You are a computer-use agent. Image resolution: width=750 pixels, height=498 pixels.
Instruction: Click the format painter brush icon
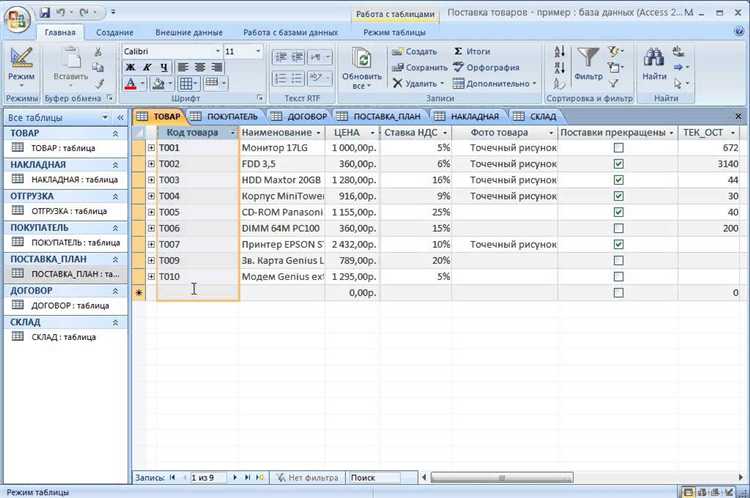tap(99, 84)
